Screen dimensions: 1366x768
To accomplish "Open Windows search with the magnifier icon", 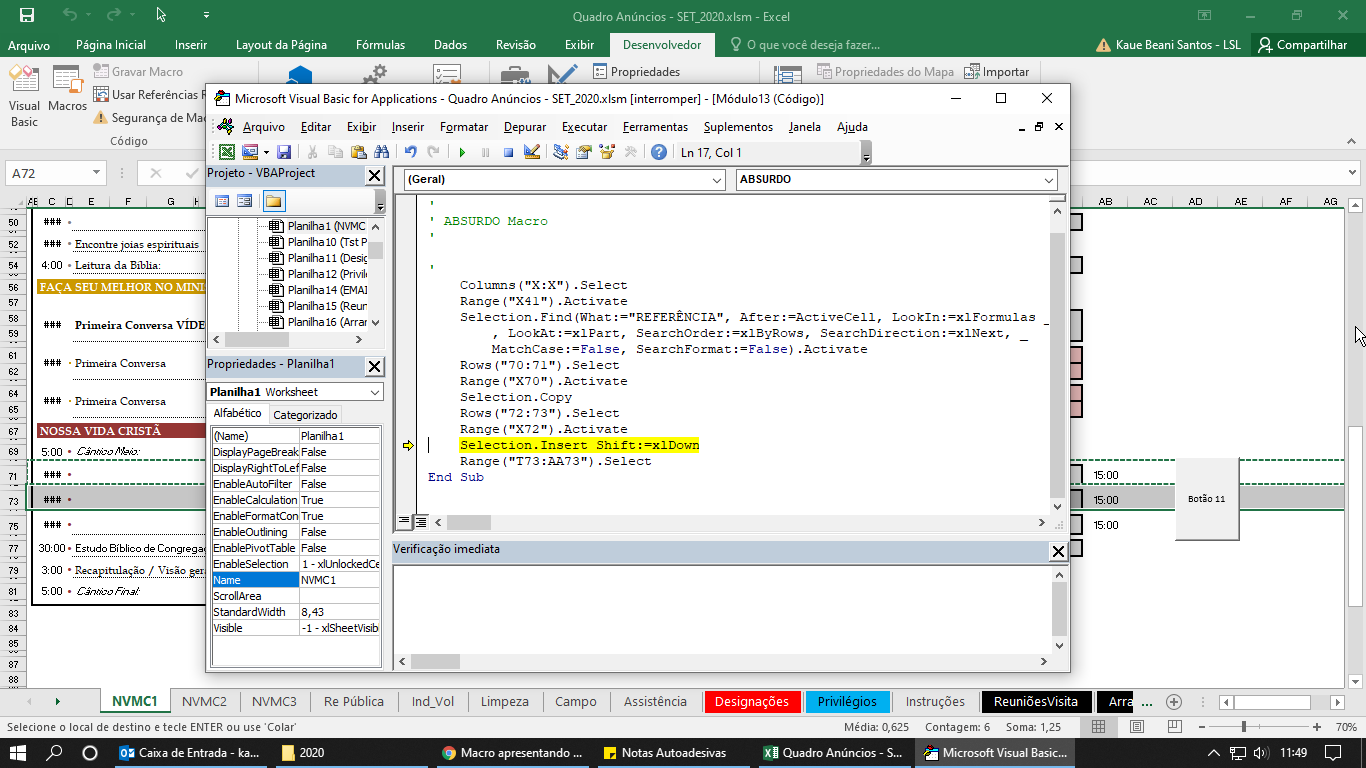I will [55, 752].
